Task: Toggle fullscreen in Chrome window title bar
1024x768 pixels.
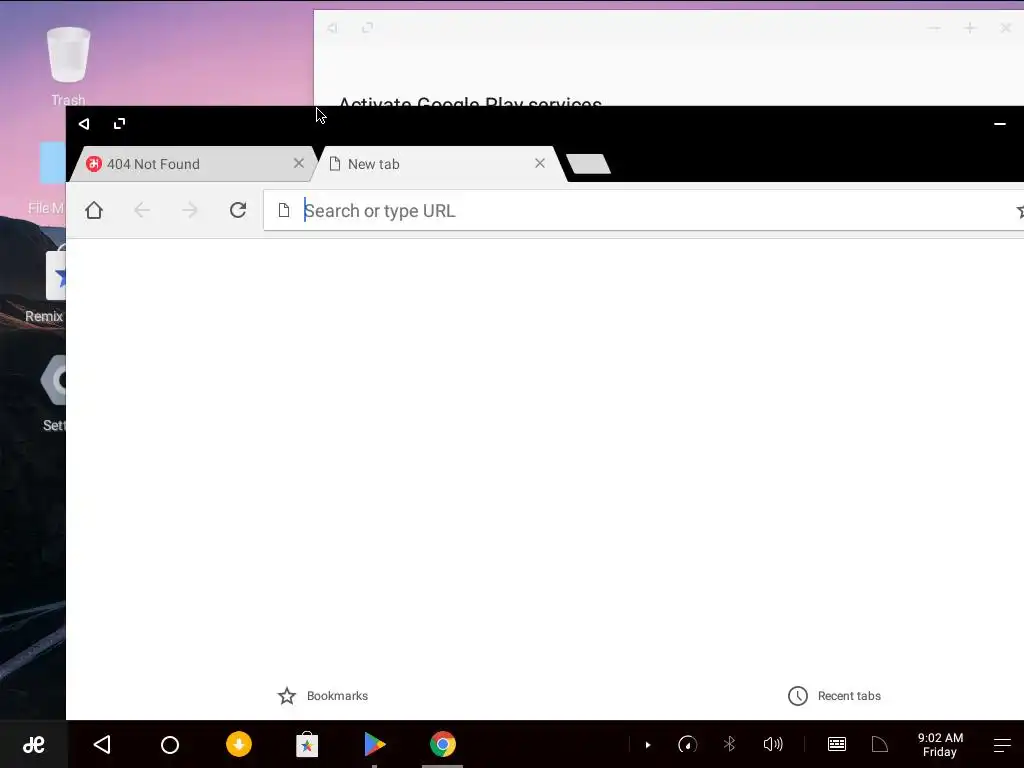Action: [x=119, y=123]
